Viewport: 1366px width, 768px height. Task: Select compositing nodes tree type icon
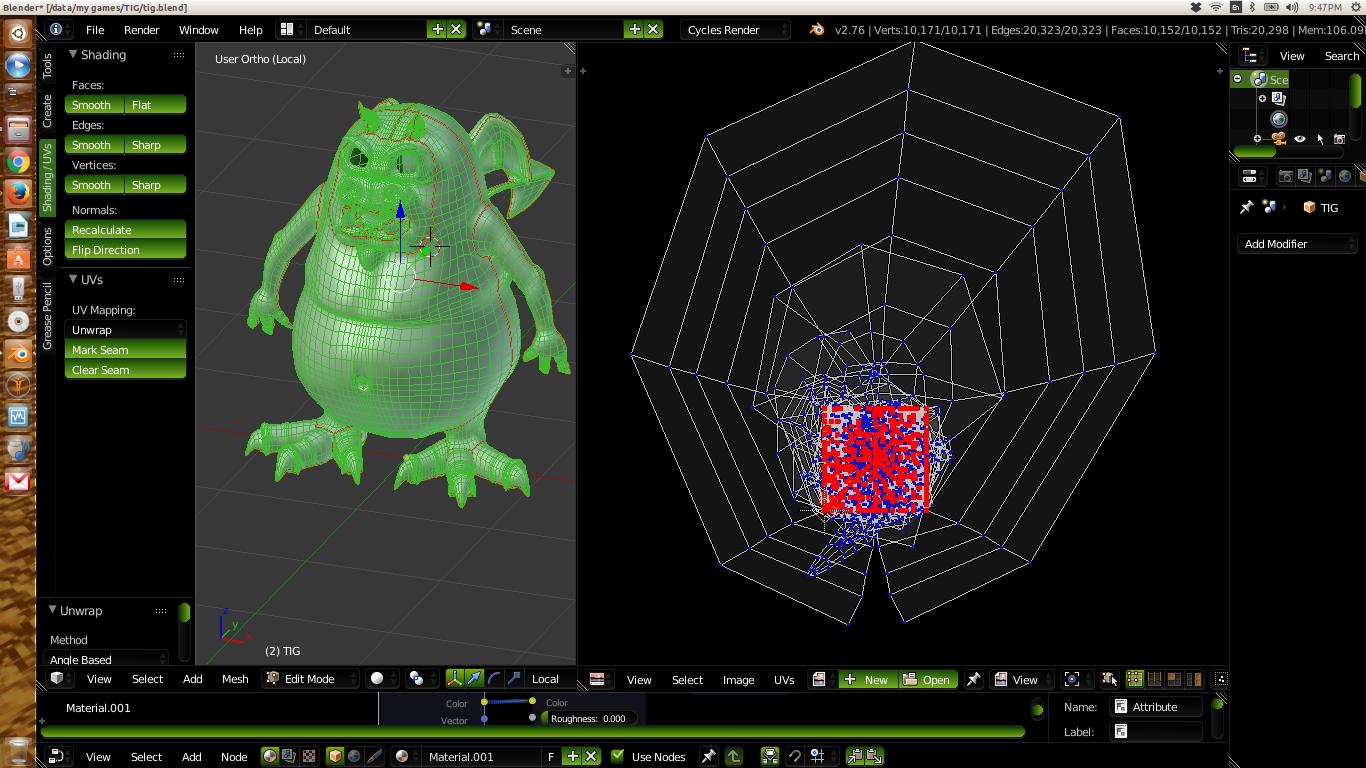pos(289,756)
